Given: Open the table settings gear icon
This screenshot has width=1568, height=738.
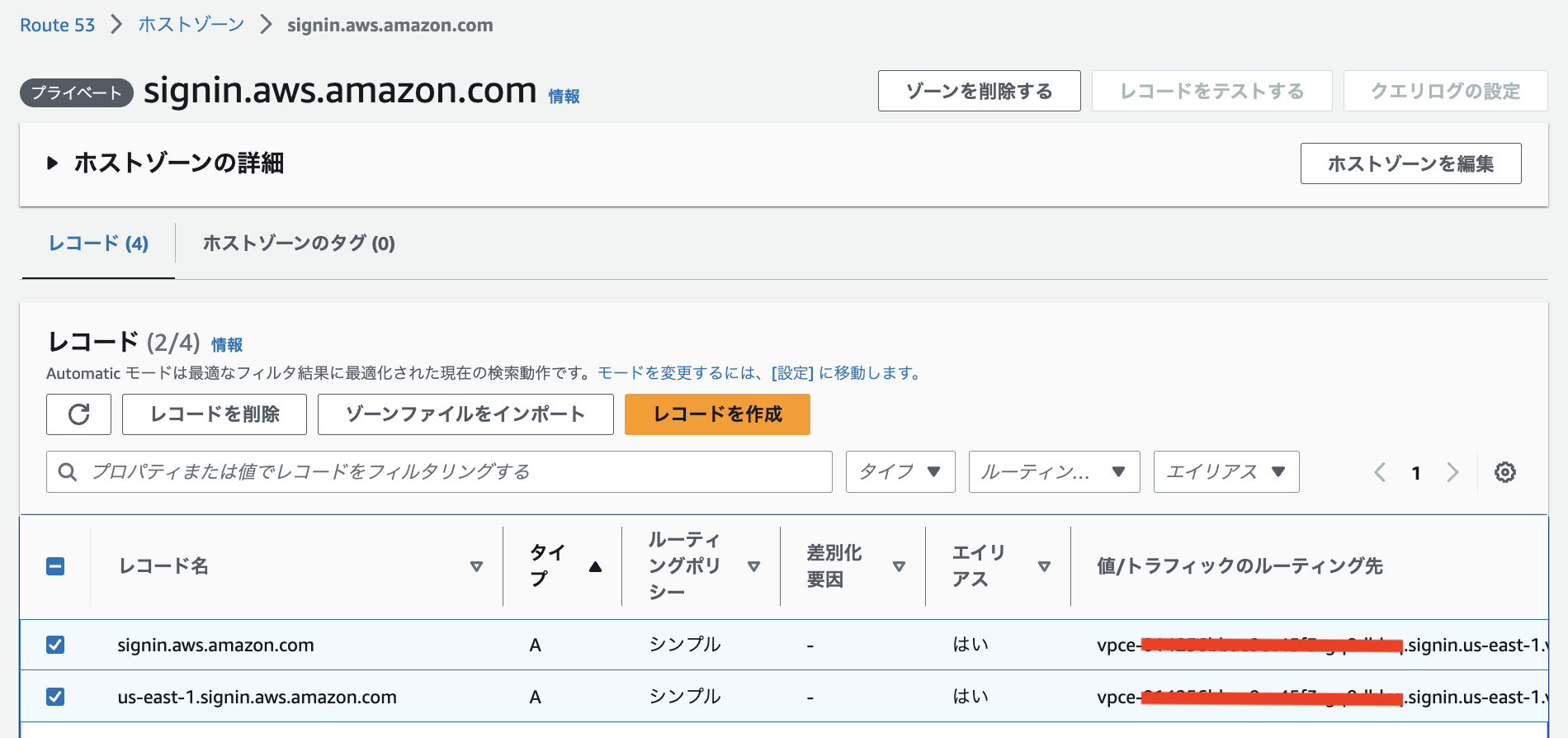Looking at the screenshot, I should (1504, 472).
